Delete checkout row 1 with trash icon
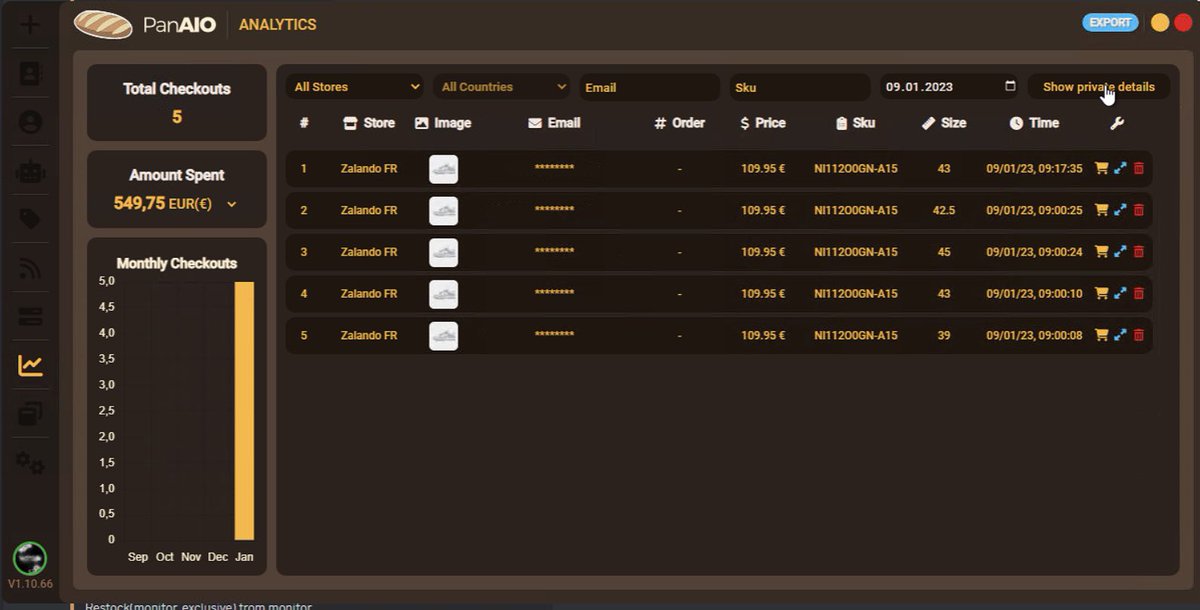Image resolution: width=1200 pixels, height=610 pixels. point(1139,168)
